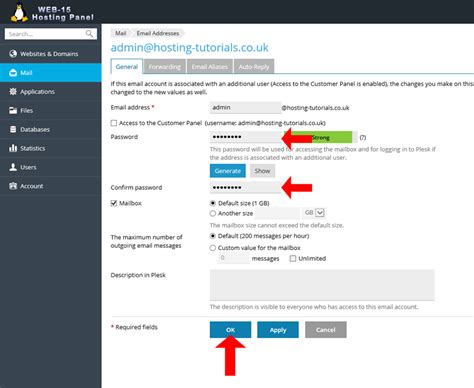Image resolution: width=474 pixels, height=388 pixels.
Task: Click the WEB-15 Hosting Panel title
Action: tap(62, 13)
